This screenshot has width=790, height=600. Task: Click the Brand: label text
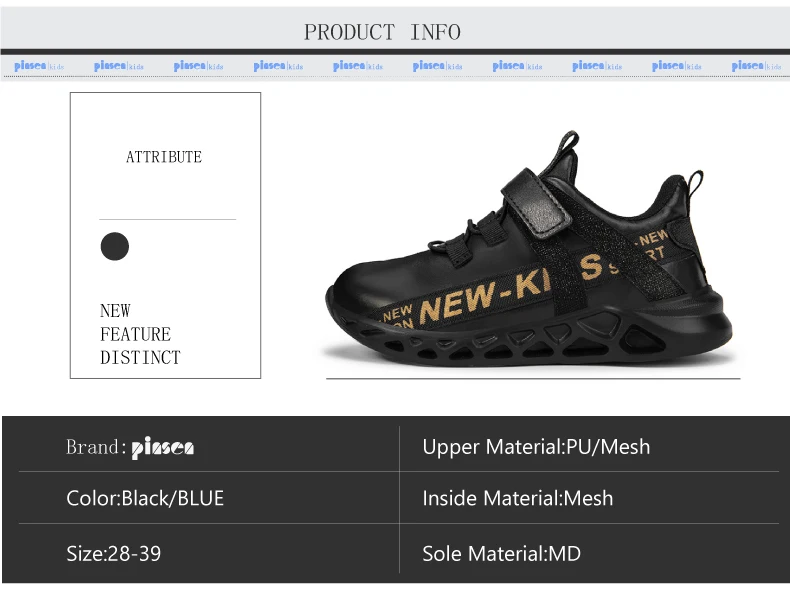(96, 447)
